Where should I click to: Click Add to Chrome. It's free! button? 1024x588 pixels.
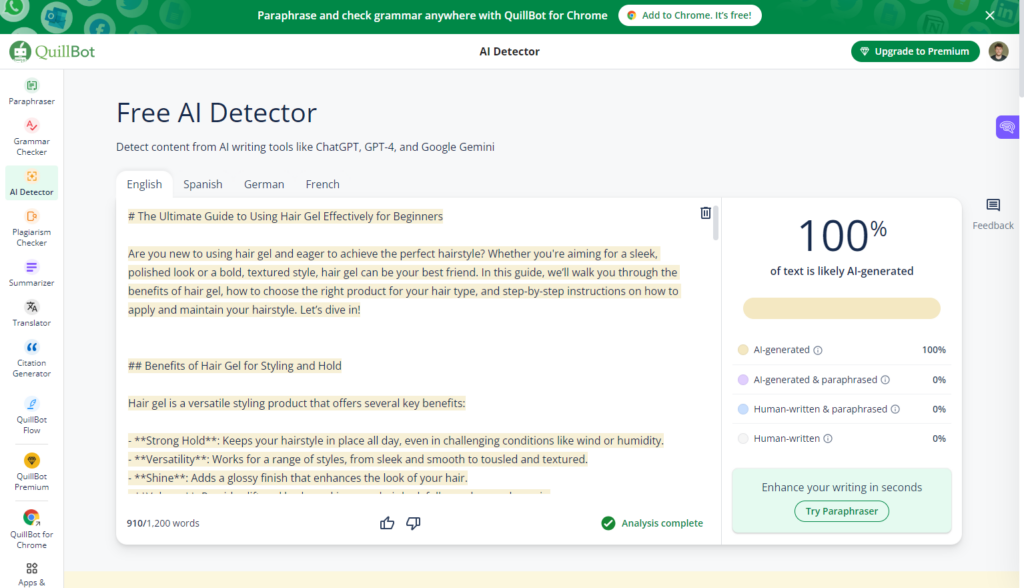[690, 15]
